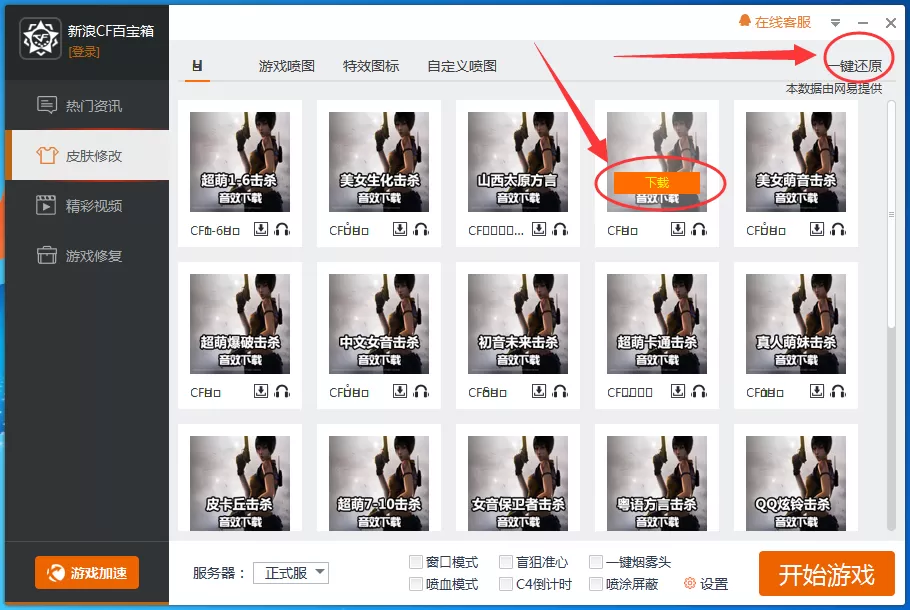Listen to 超萌卡通击杀 via headphone icon
910x610 pixels.
[x=699, y=391]
